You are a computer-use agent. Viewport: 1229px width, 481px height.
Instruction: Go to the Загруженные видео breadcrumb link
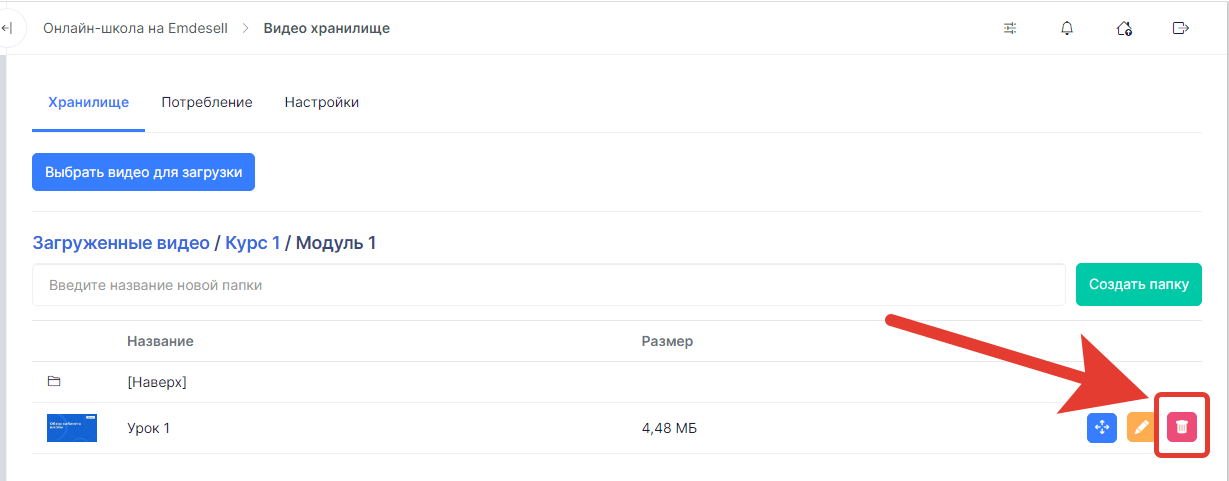[121, 243]
